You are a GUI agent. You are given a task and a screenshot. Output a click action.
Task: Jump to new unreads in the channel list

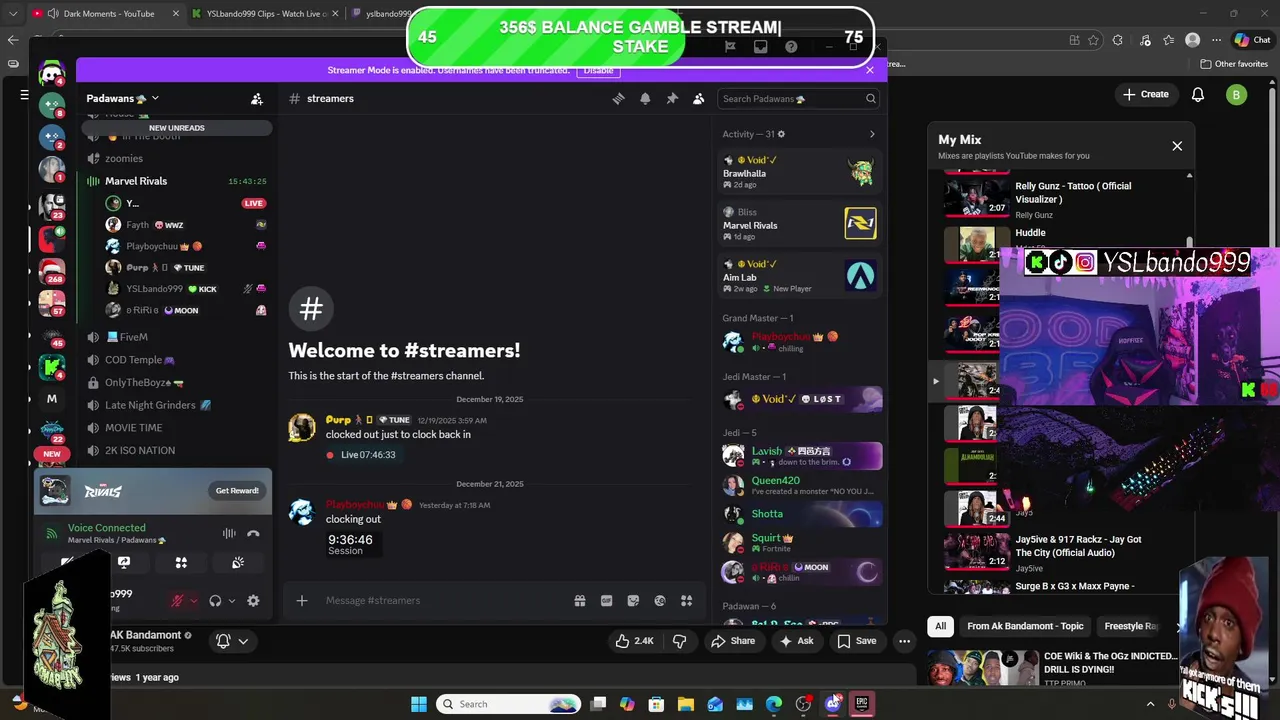coord(176,128)
